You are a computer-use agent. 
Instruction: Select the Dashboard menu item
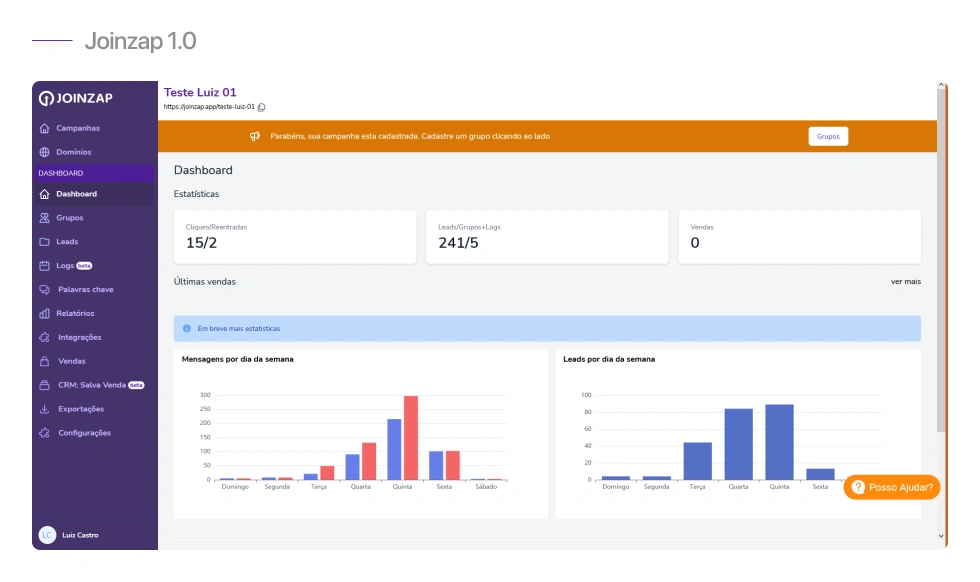point(93,194)
